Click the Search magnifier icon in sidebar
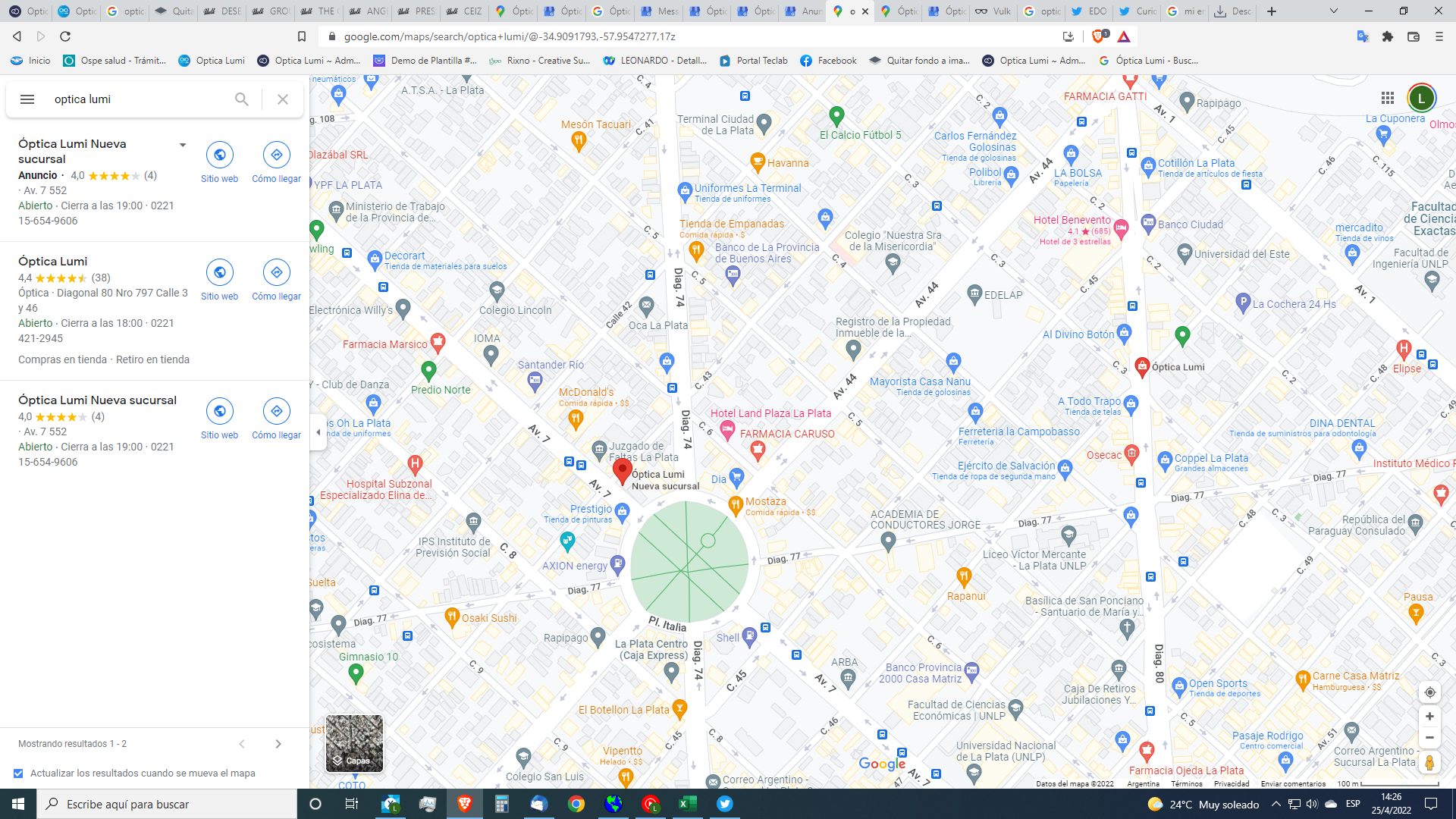 click(x=241, y=99)
